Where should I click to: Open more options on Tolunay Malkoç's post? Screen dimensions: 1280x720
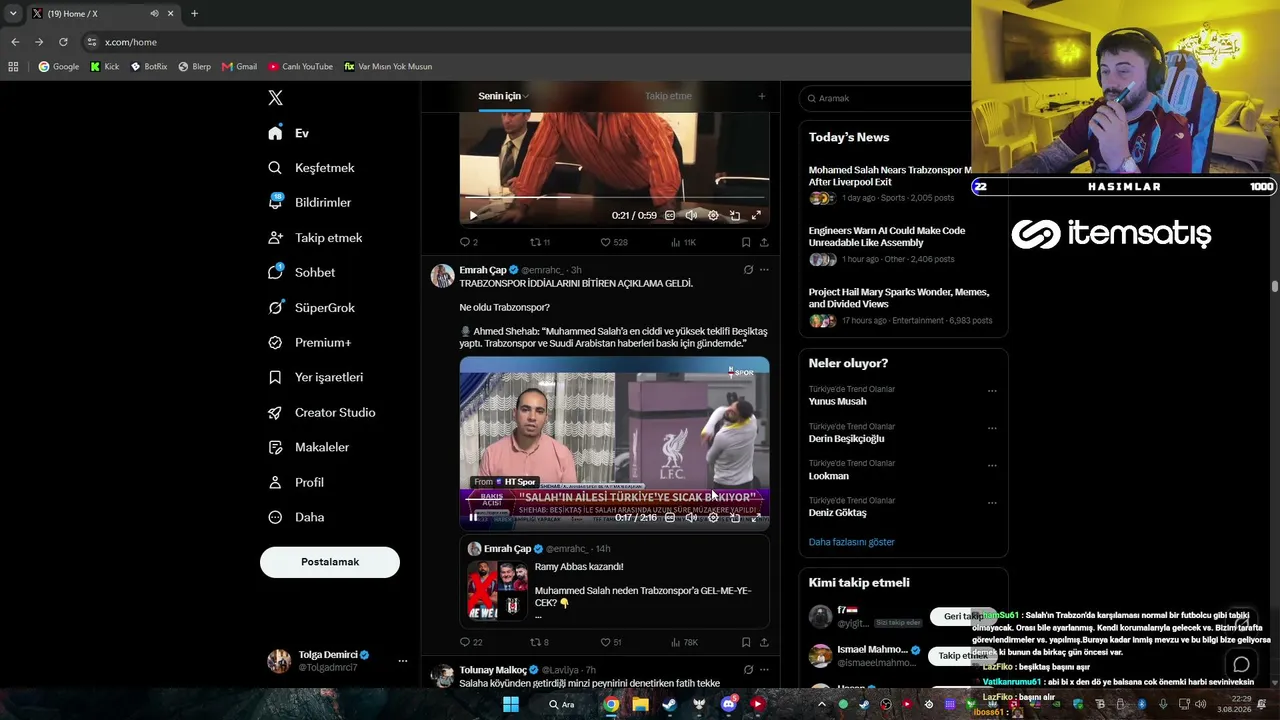764,669
